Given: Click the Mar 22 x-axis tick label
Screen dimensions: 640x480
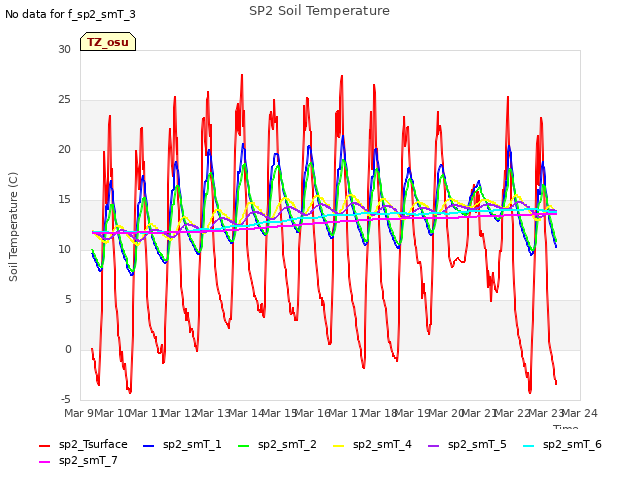Looking at the screenshot, I should (513, 413).
